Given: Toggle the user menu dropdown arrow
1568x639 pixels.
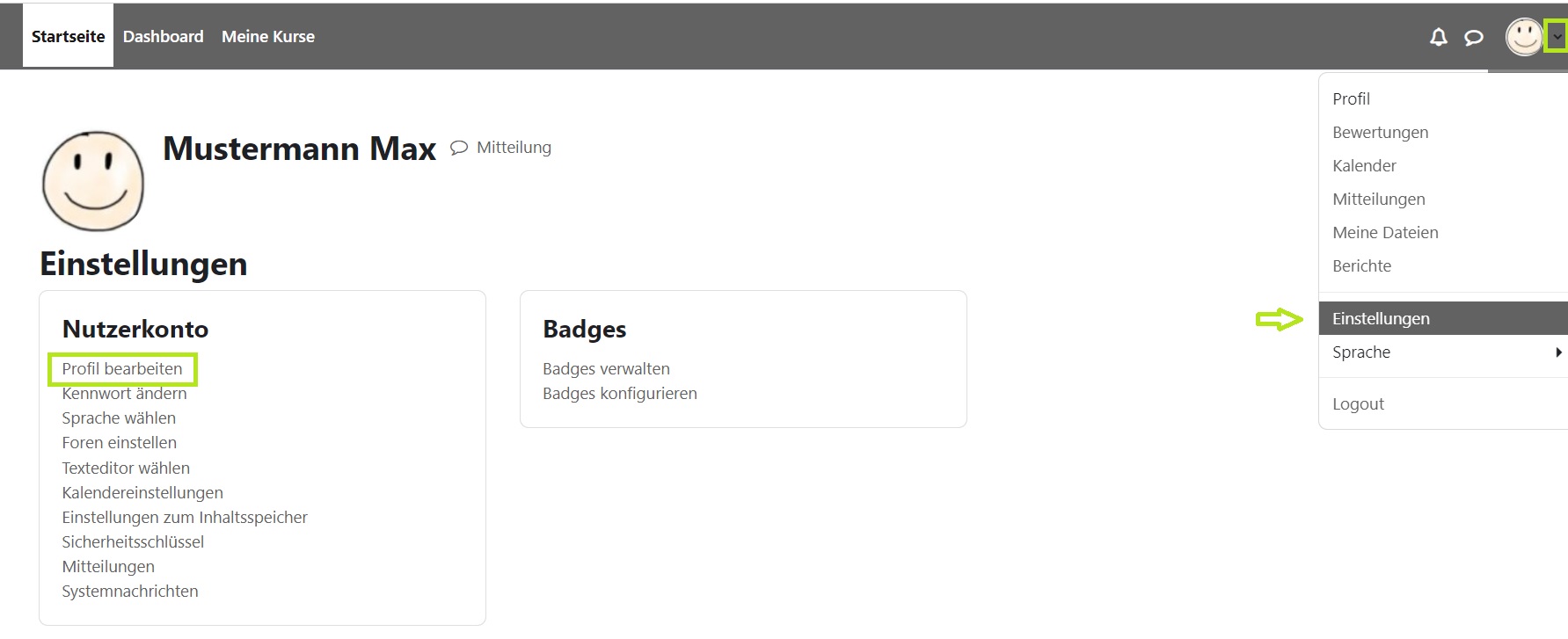Looking at the screenshot, I should point(1557,37).
